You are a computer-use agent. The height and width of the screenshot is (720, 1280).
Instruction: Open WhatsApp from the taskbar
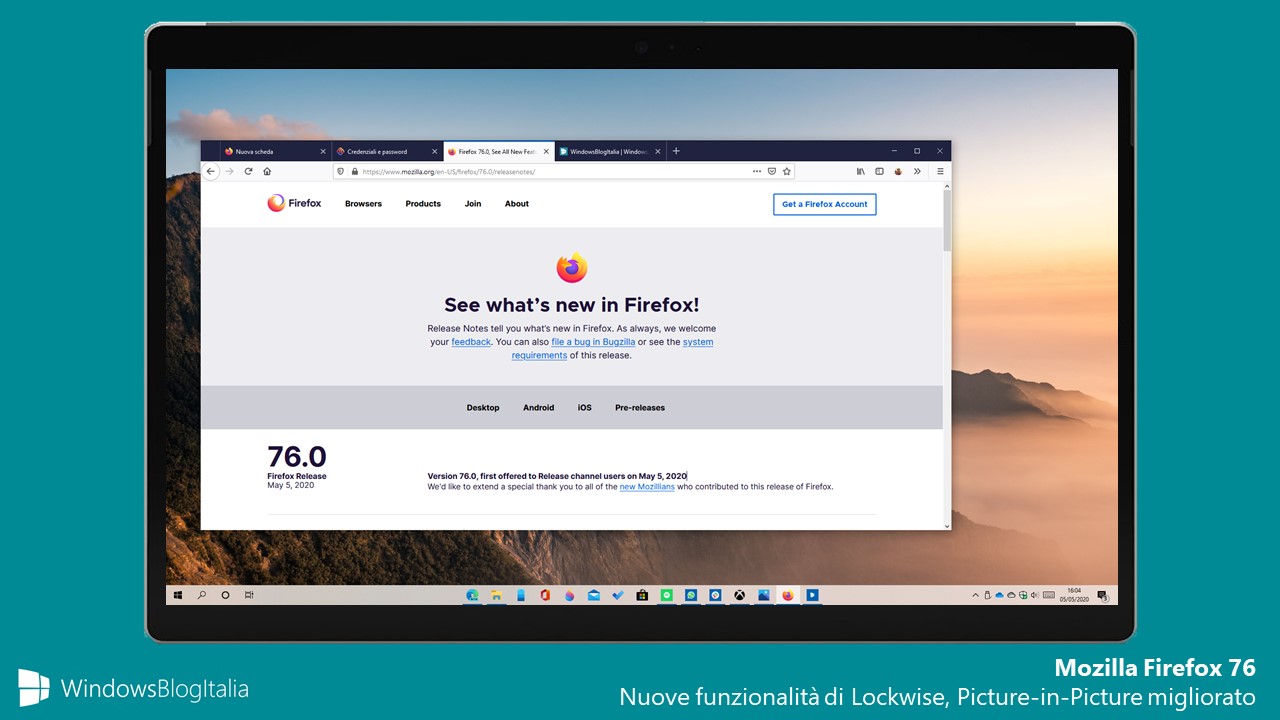pyautogui.click(x=691, y=595)
